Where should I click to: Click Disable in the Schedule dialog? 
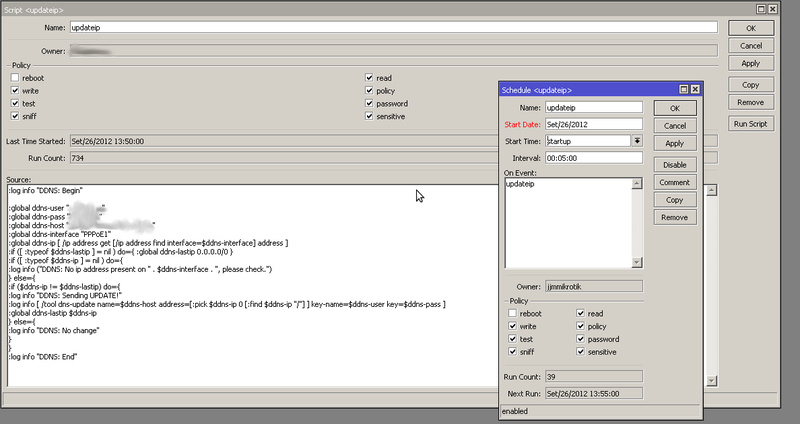(x=675, y=165)
